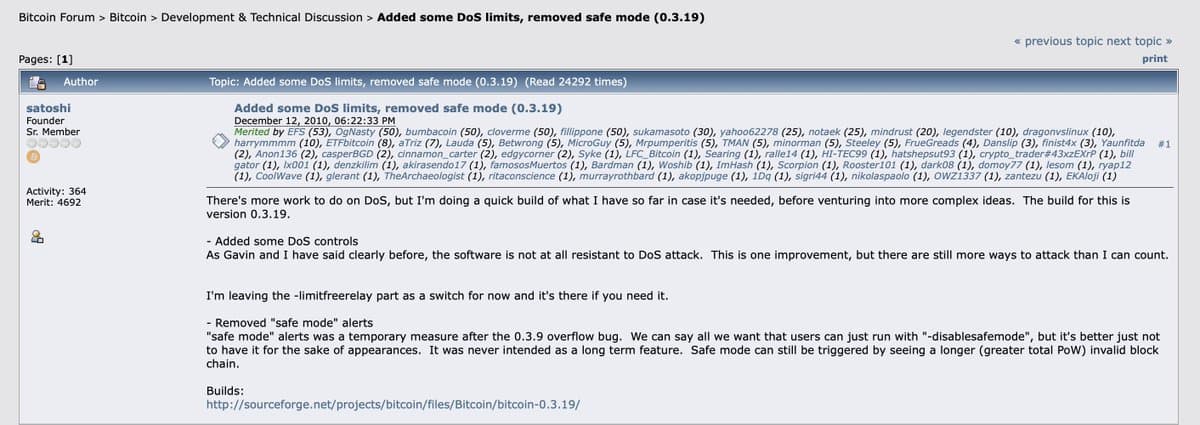Open the post title link for version 0.3.19
This screenshot has width=1200, height=425.
pos(397,108)
